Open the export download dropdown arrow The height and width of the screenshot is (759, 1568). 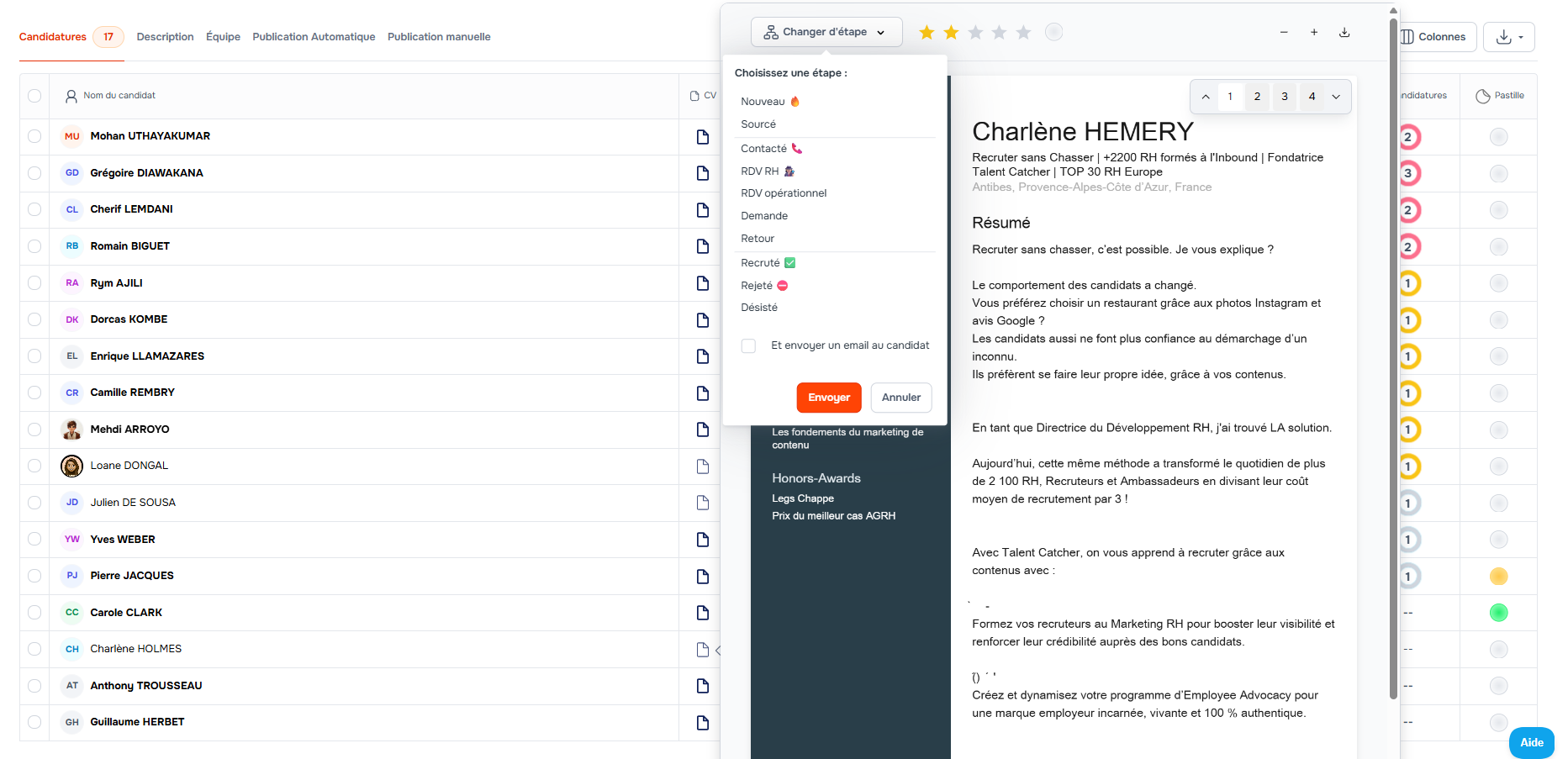(x=1509, y=37)
